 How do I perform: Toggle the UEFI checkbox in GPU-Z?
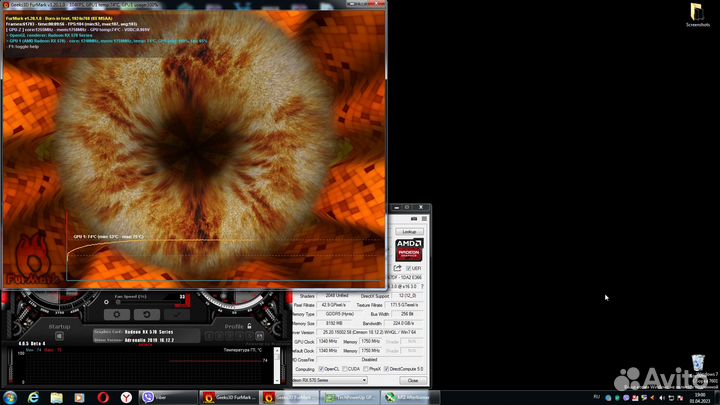408,268
